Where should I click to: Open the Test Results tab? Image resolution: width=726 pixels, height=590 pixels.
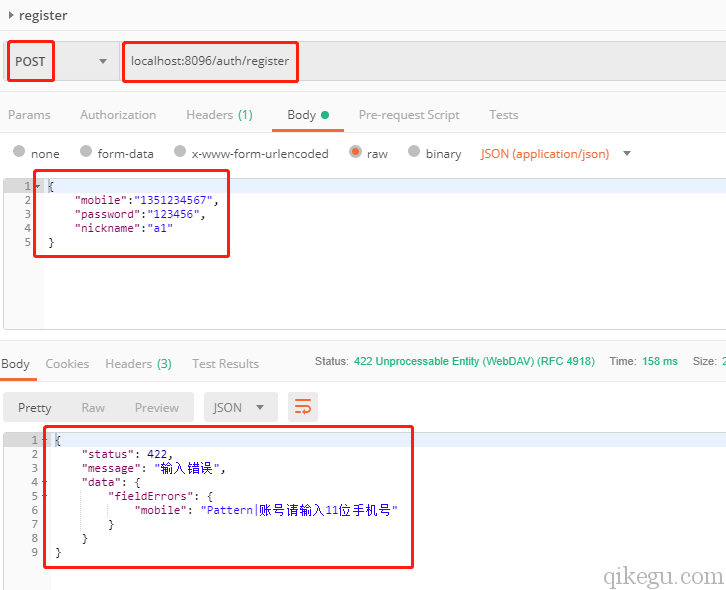pyautogui.click(x=225, y=364)
